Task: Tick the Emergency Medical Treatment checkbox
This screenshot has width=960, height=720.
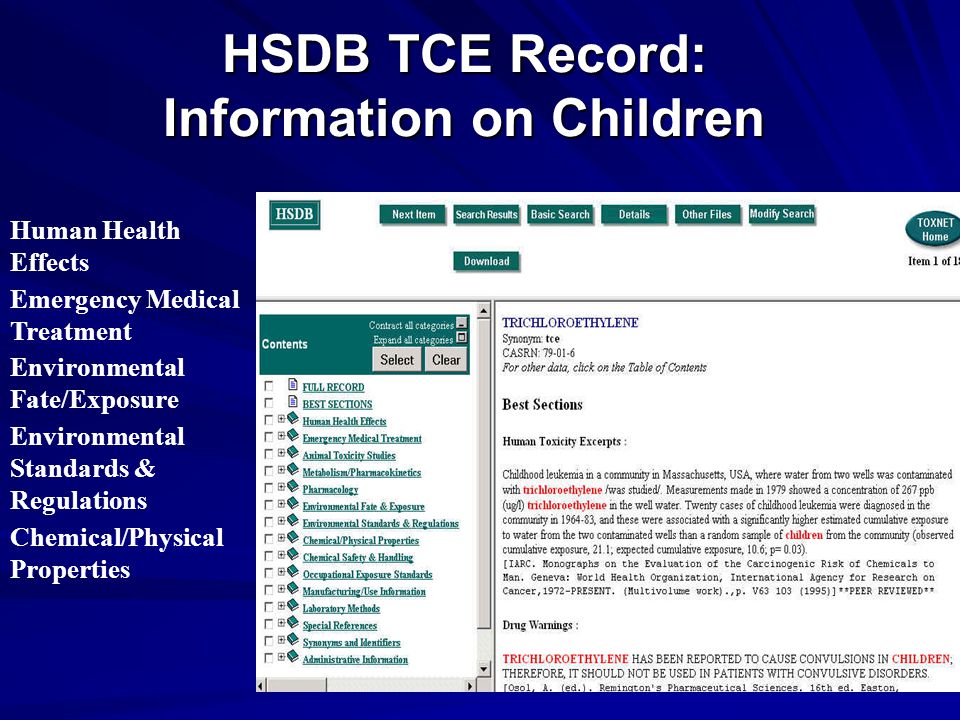Action: coord(269,437)
